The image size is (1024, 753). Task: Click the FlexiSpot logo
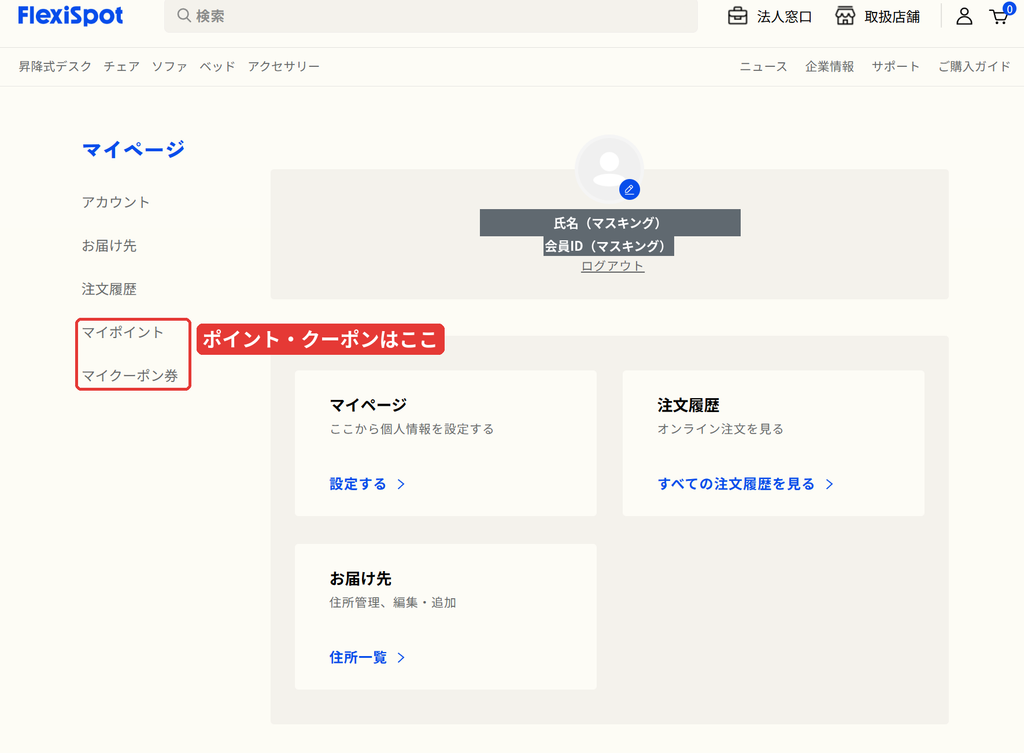click(71, 16)
